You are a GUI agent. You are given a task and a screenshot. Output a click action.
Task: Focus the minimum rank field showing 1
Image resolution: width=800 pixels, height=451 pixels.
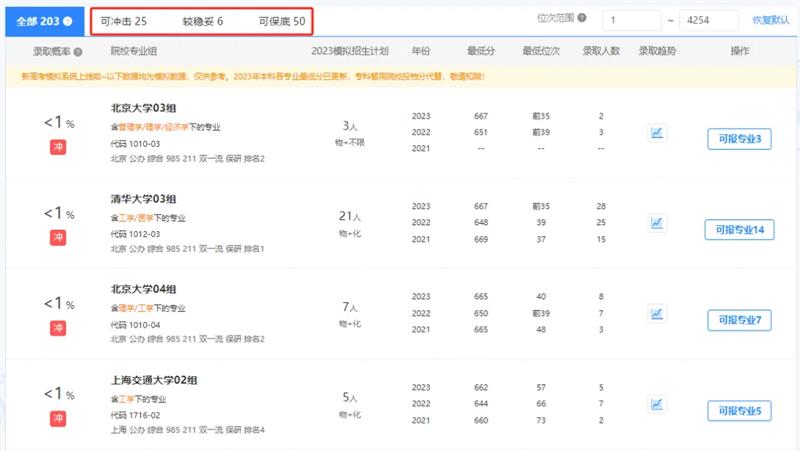(x=631, y=20)
